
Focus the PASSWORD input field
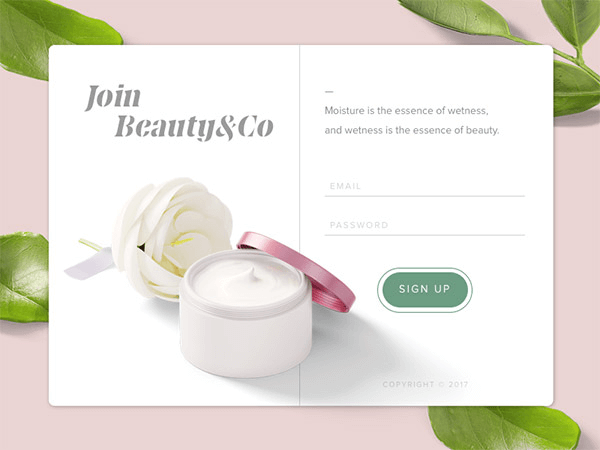coord(424,225)
